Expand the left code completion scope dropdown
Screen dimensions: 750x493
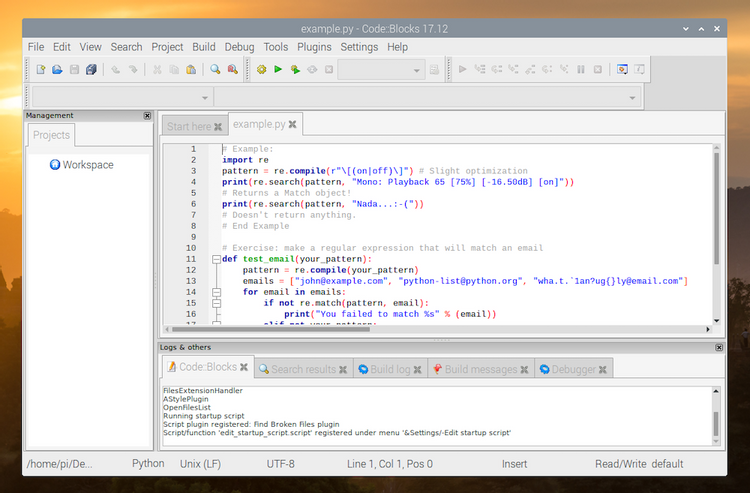(x=205, y=98)
